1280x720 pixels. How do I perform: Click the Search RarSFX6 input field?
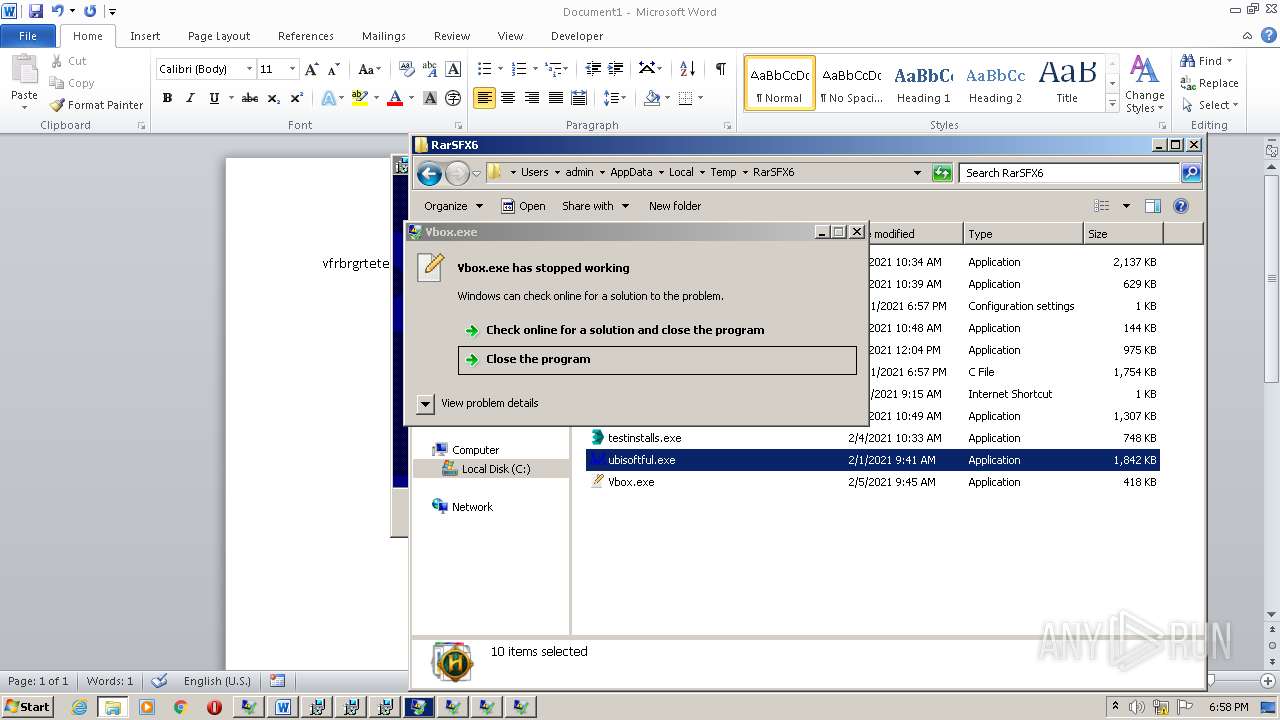pos(1069,173)
